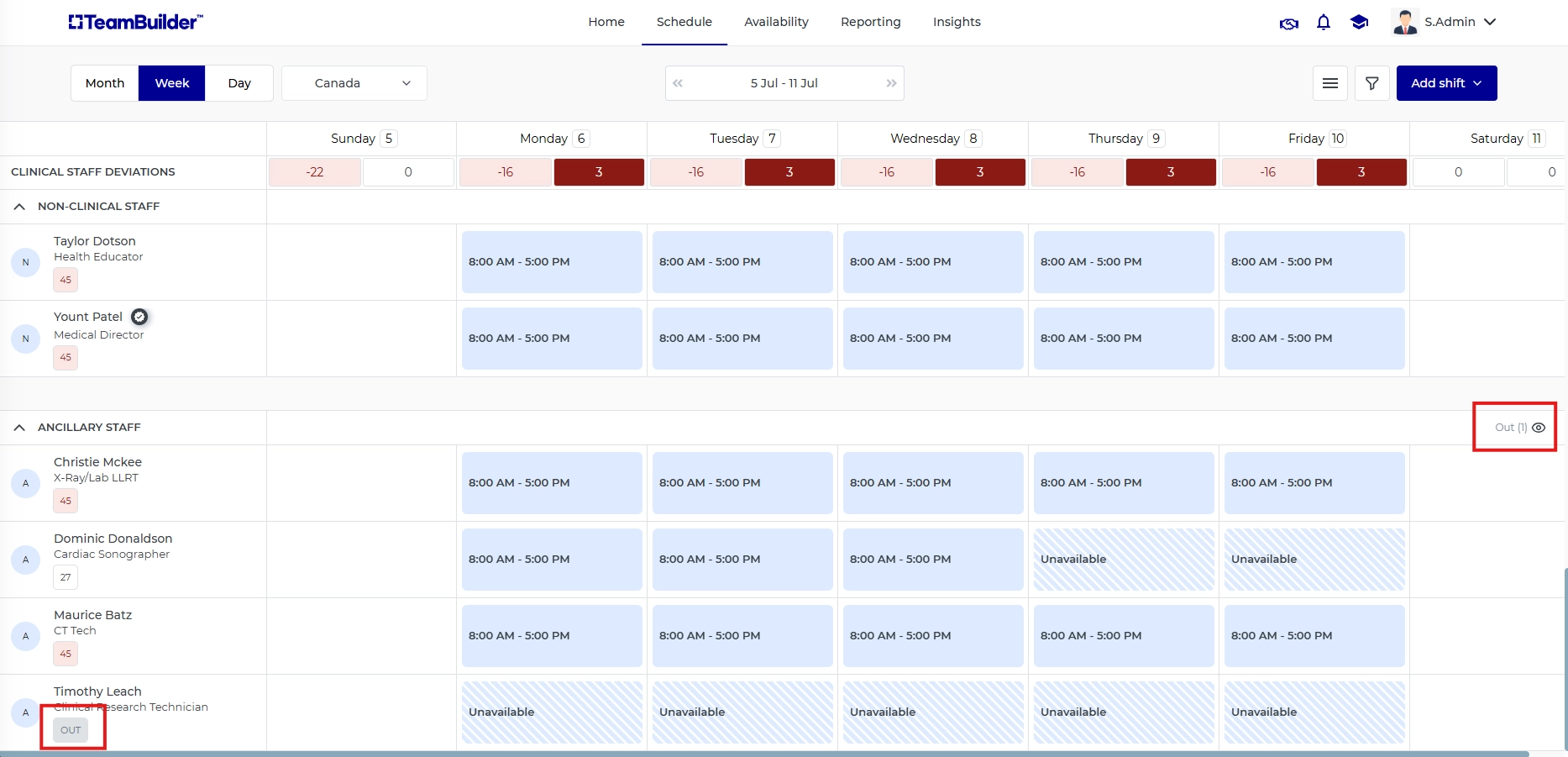Open the hamburger list view menu
The image size is (1568, 757).
(x=1330, y=83)
